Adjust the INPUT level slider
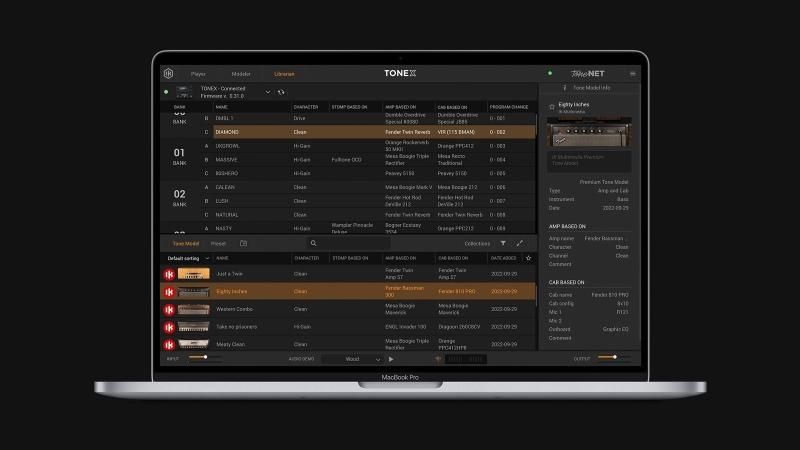800x450 pixels. click(x=204, y=358)
